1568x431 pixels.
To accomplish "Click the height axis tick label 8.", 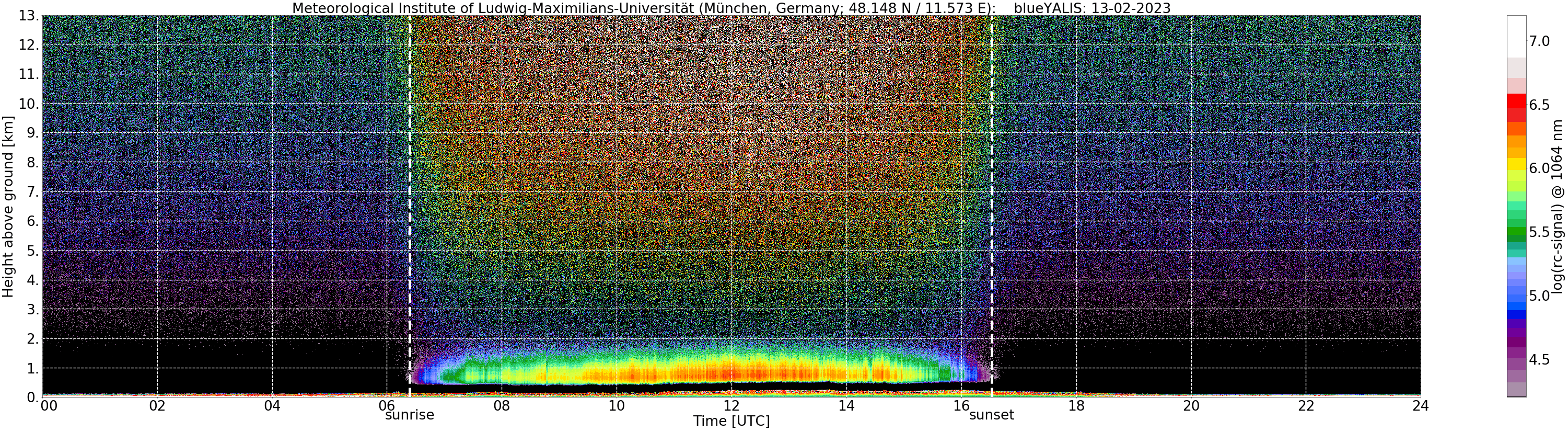I will pos(32,163).
